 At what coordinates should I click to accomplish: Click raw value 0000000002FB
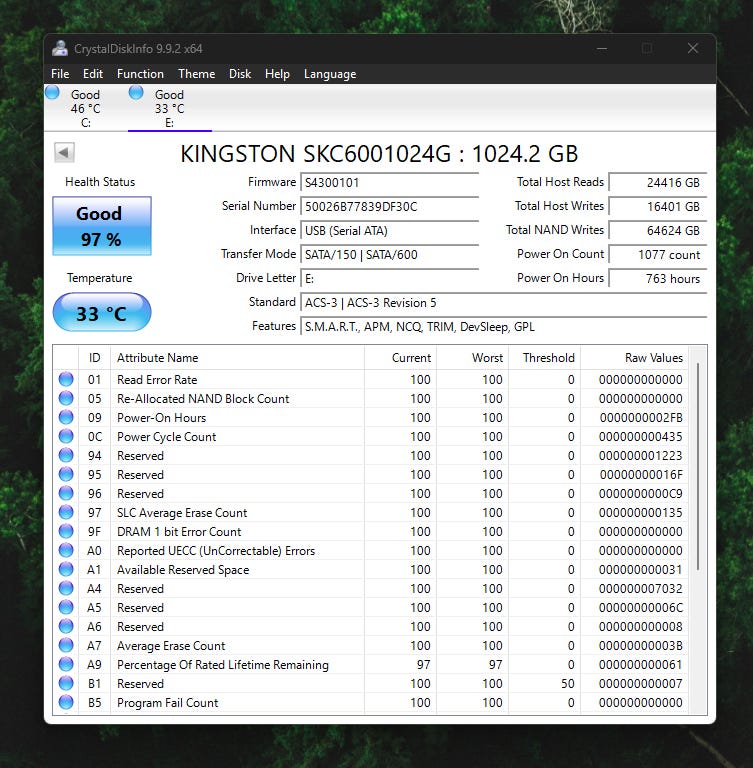click(x=641, y=418)
